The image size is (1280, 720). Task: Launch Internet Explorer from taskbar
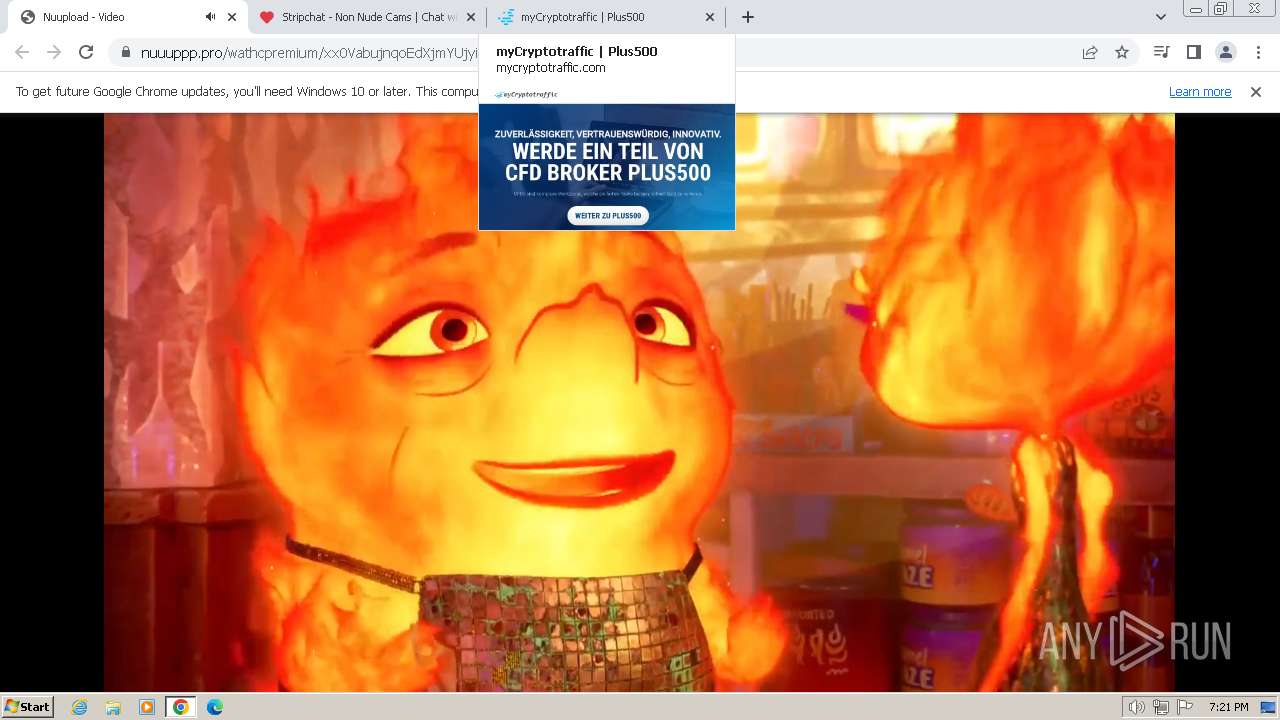click(80, 707)
